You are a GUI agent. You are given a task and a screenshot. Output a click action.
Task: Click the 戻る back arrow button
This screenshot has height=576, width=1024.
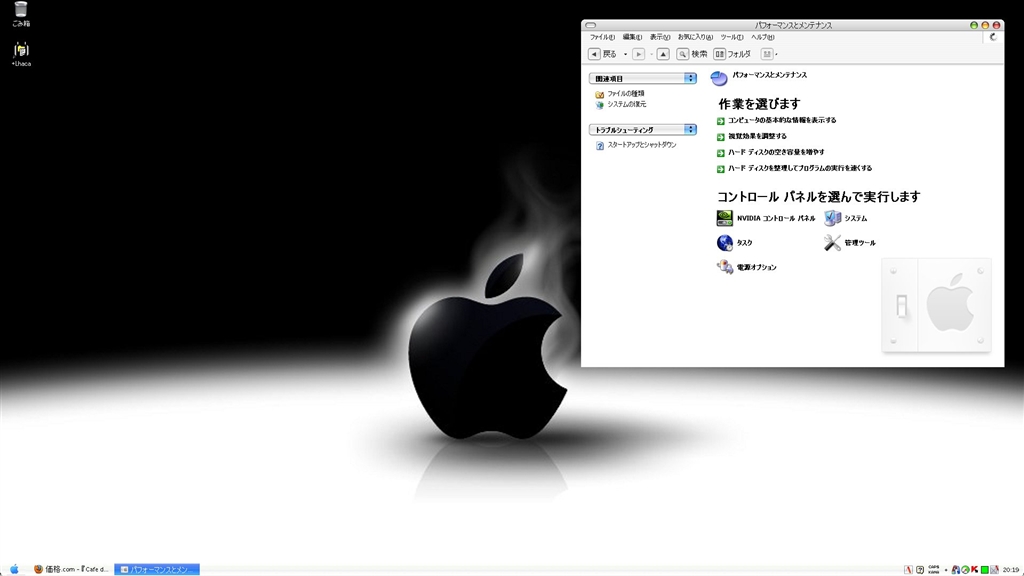(603, 54)
